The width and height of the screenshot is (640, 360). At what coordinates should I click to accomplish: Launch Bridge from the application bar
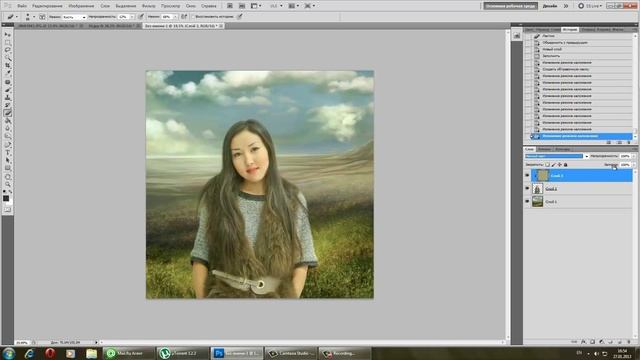click(x=229, y=6)
